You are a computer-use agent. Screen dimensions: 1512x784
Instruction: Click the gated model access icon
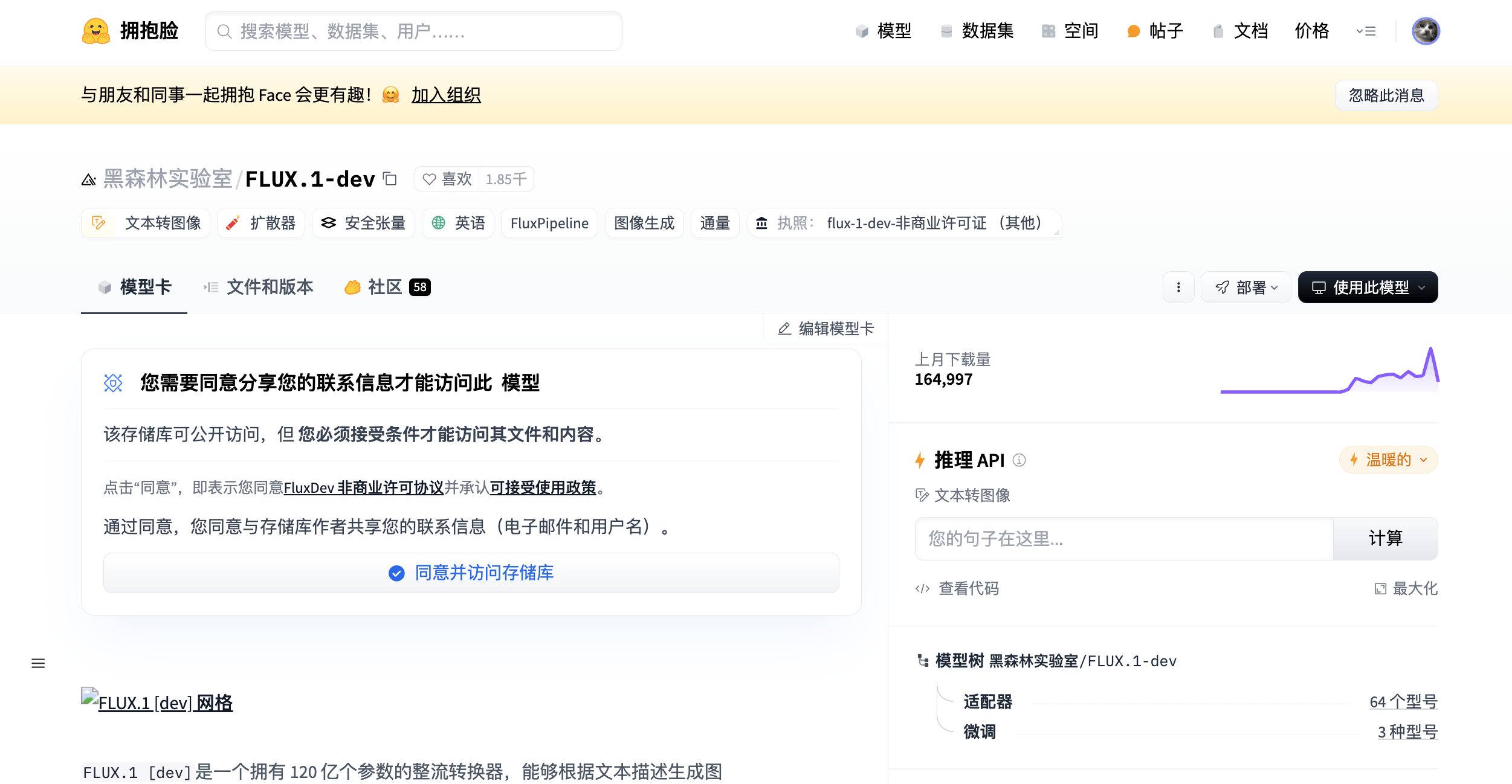(x=113, y=383)
